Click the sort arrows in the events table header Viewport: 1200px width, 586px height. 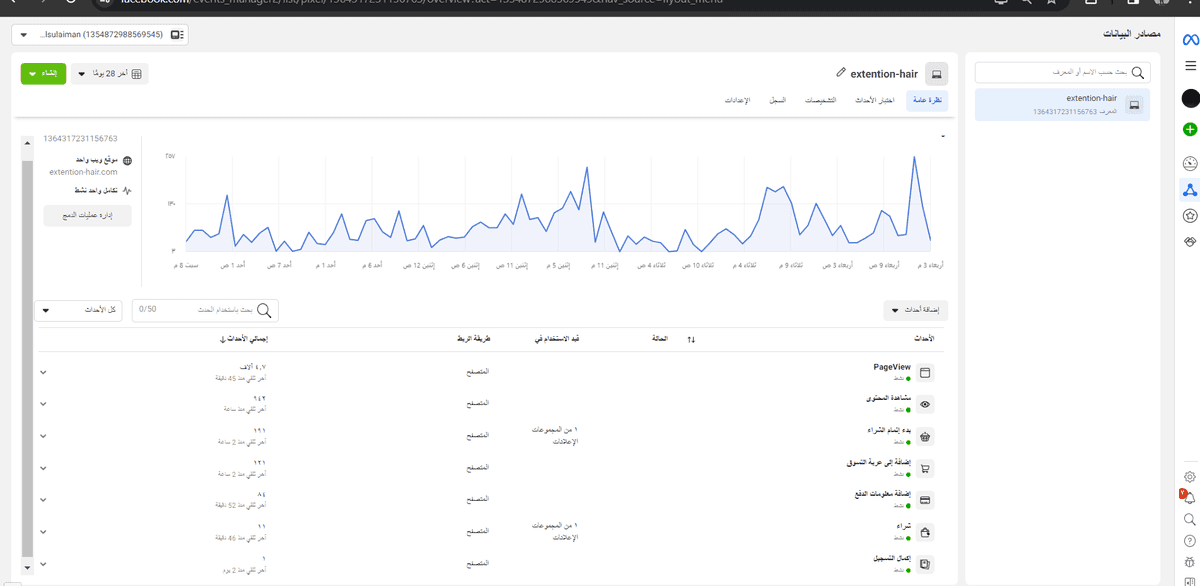(x=690, y=340)
